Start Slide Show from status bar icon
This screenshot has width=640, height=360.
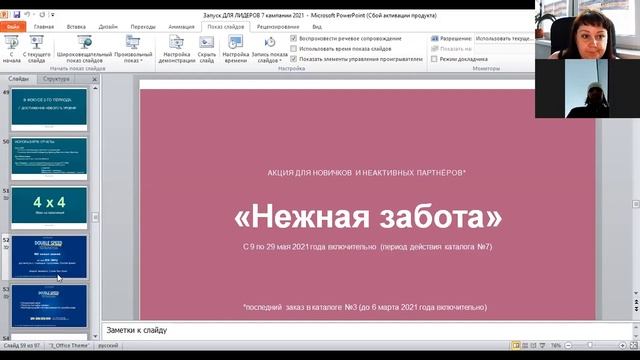(542, 346)
